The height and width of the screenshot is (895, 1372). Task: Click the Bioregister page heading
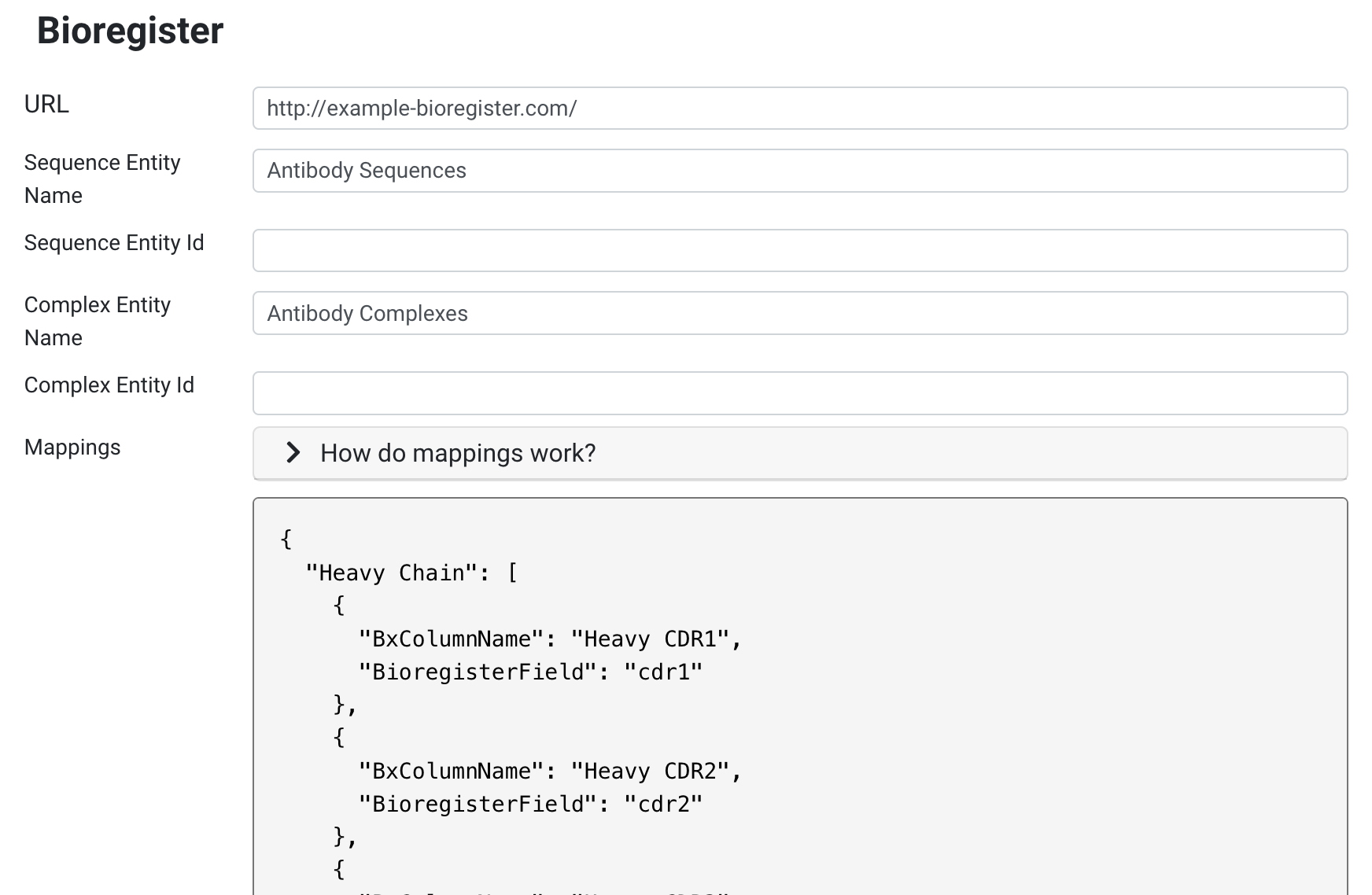point(129,31)
